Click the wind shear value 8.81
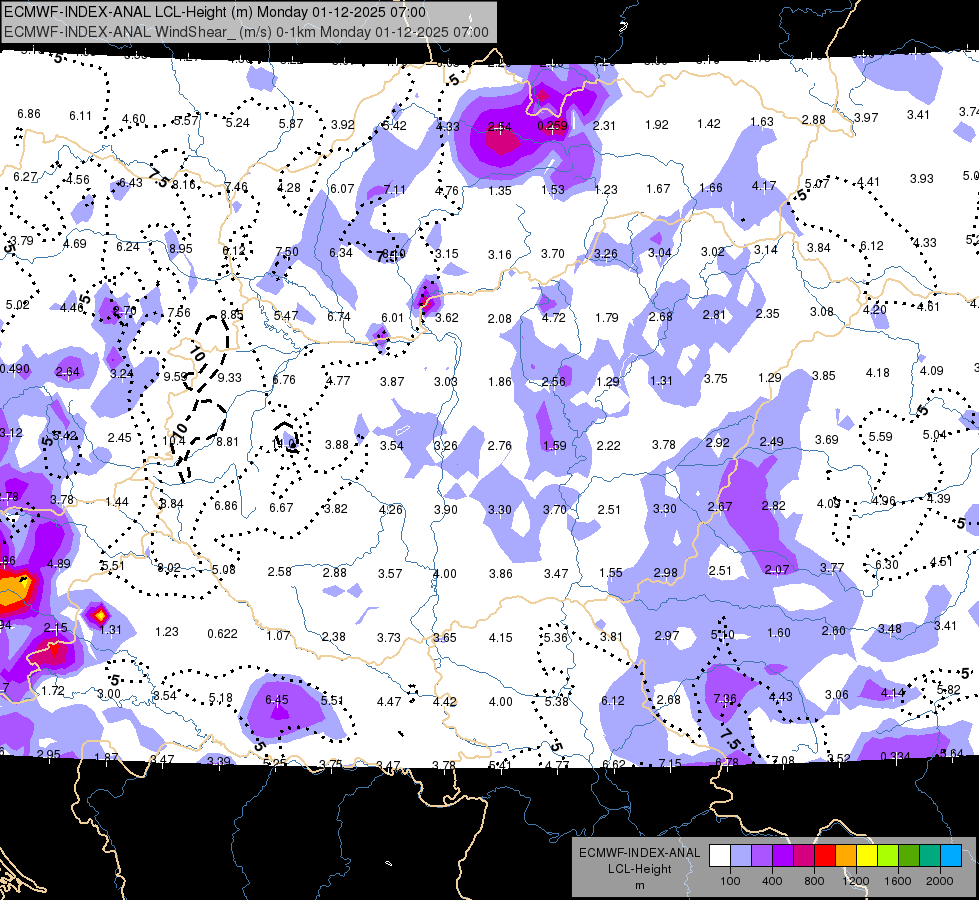Image resolution: width=979 pixels, height=900 pixels. [x=227, y=442]
